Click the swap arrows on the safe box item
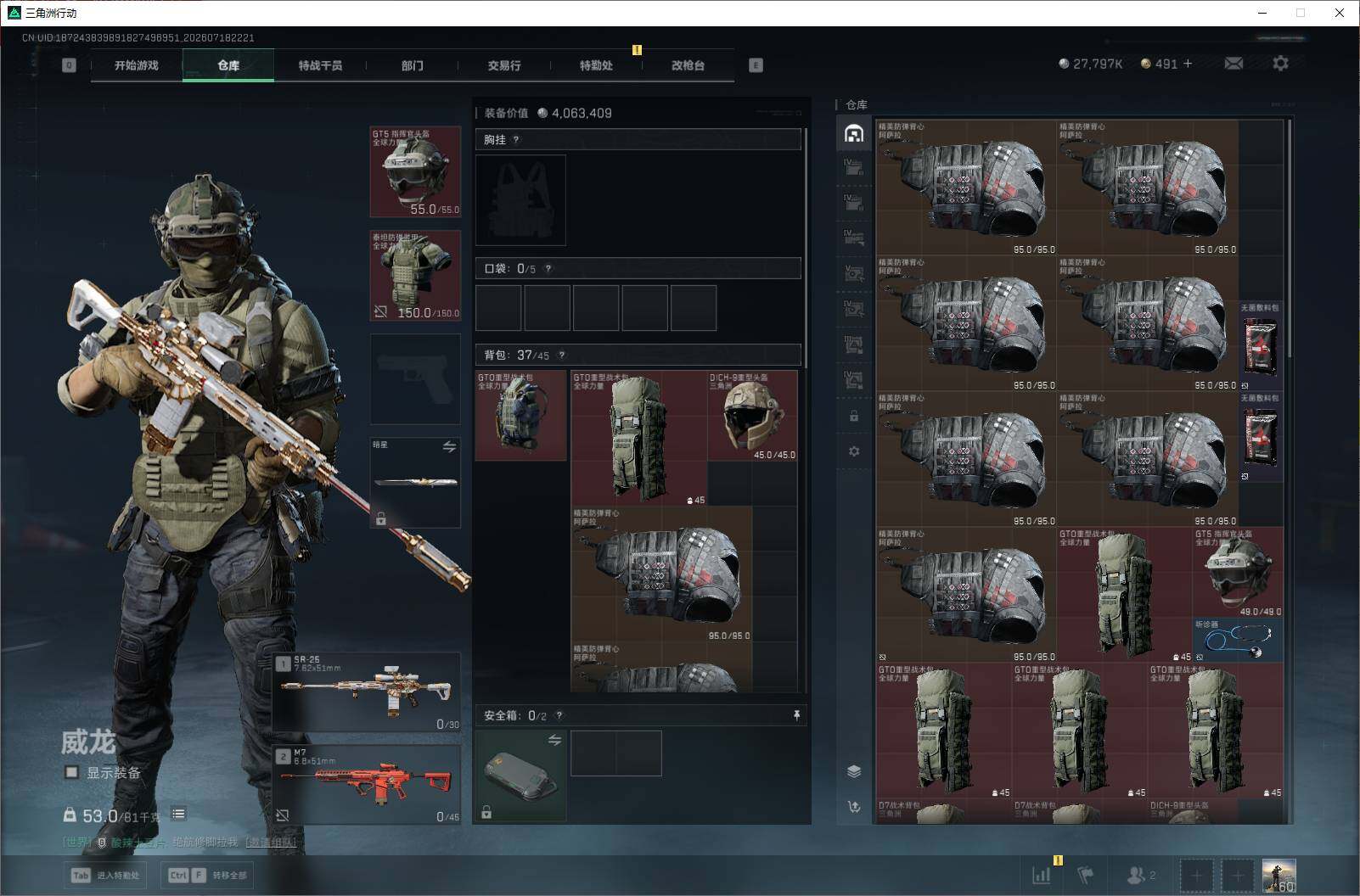This screenshot has height=896, width=1360. pyautogui.click(x=554, y=740)
